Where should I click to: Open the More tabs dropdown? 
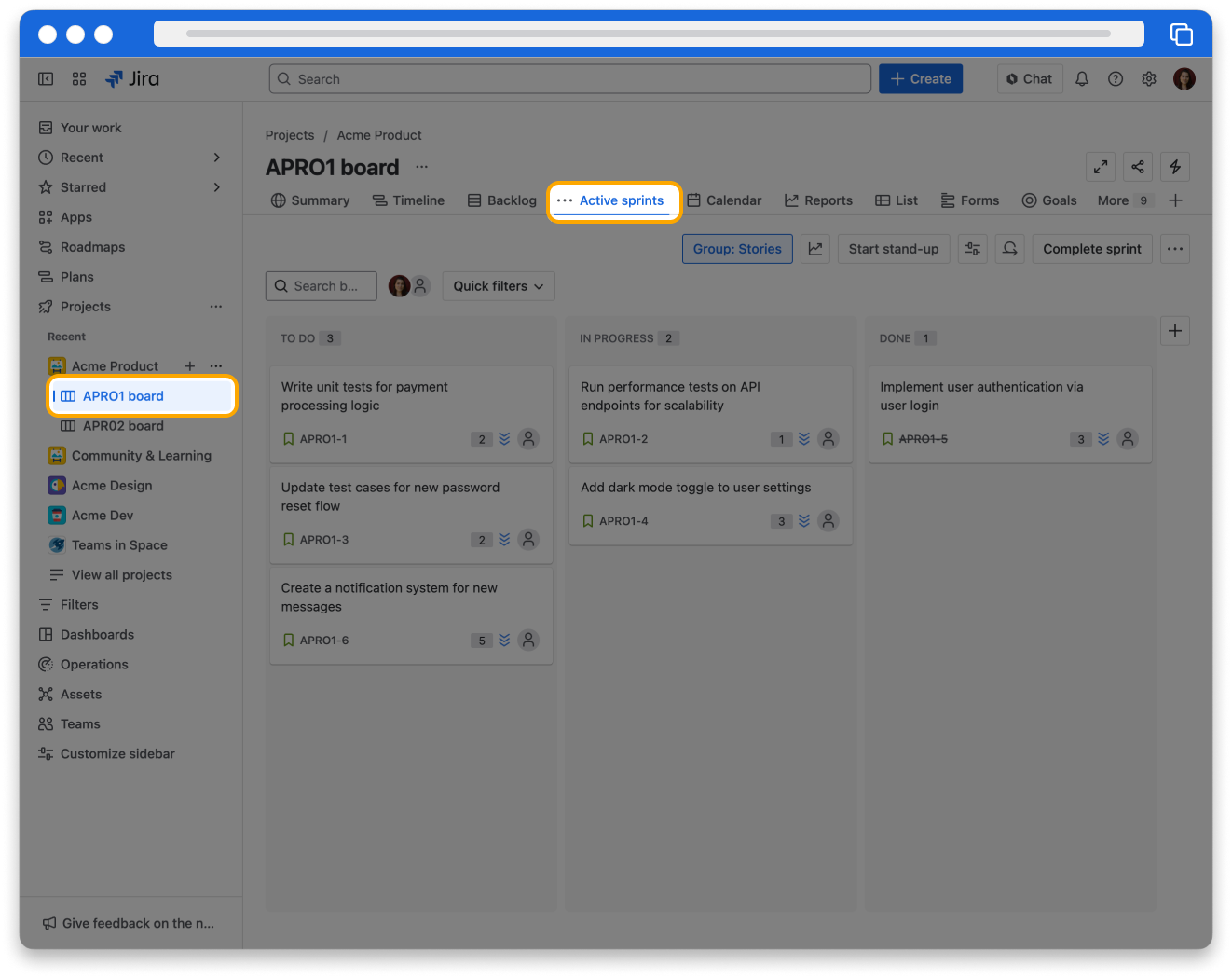1125,200
